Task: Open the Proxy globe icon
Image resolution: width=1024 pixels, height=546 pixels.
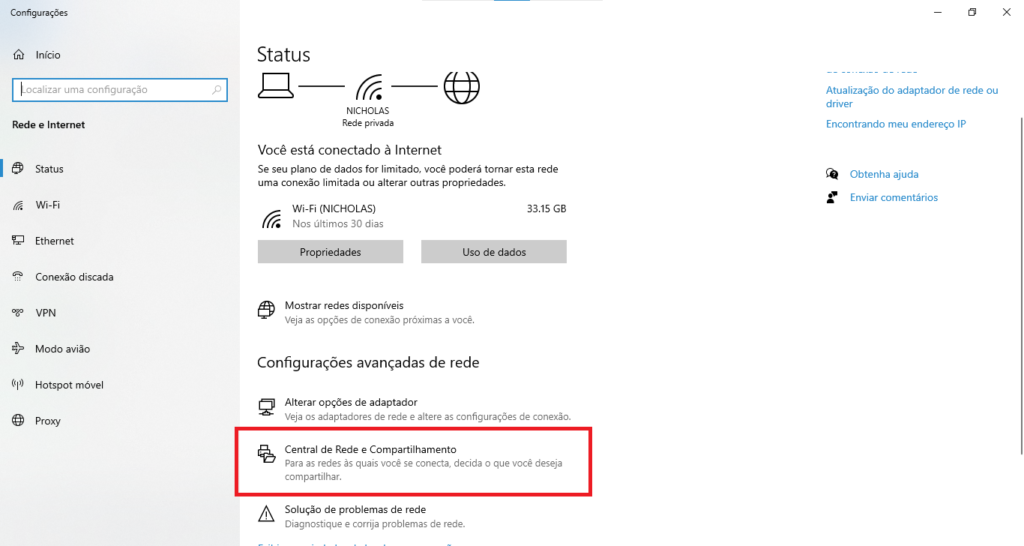Action: click(x=18, y=421)
